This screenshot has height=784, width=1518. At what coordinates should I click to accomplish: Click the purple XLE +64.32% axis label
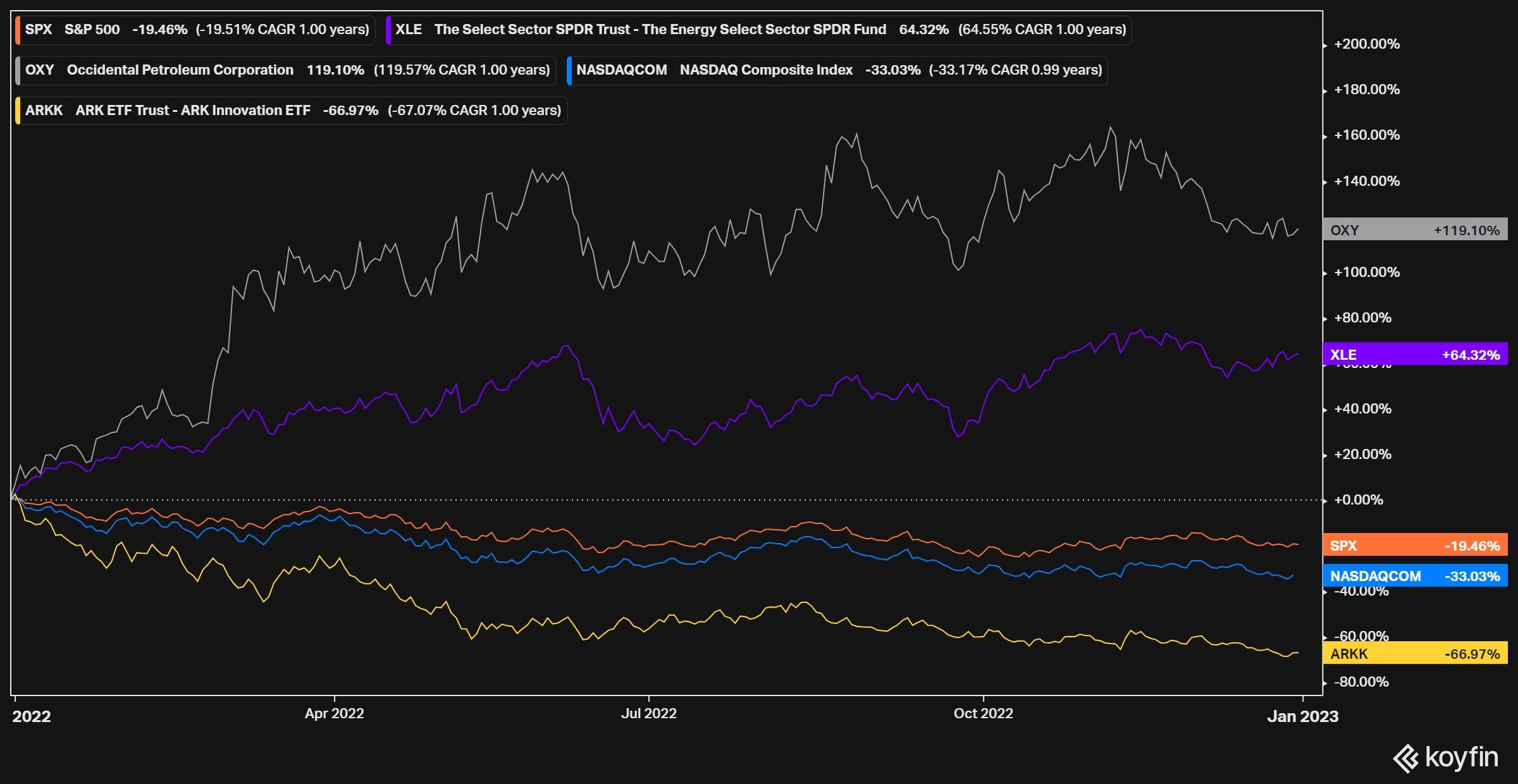pyautogui.click(x=1414, y=355)
